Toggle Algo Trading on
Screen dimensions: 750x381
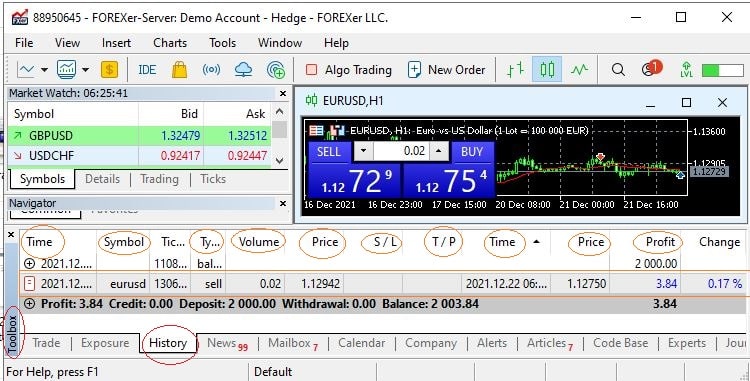(x=349, y=70)
